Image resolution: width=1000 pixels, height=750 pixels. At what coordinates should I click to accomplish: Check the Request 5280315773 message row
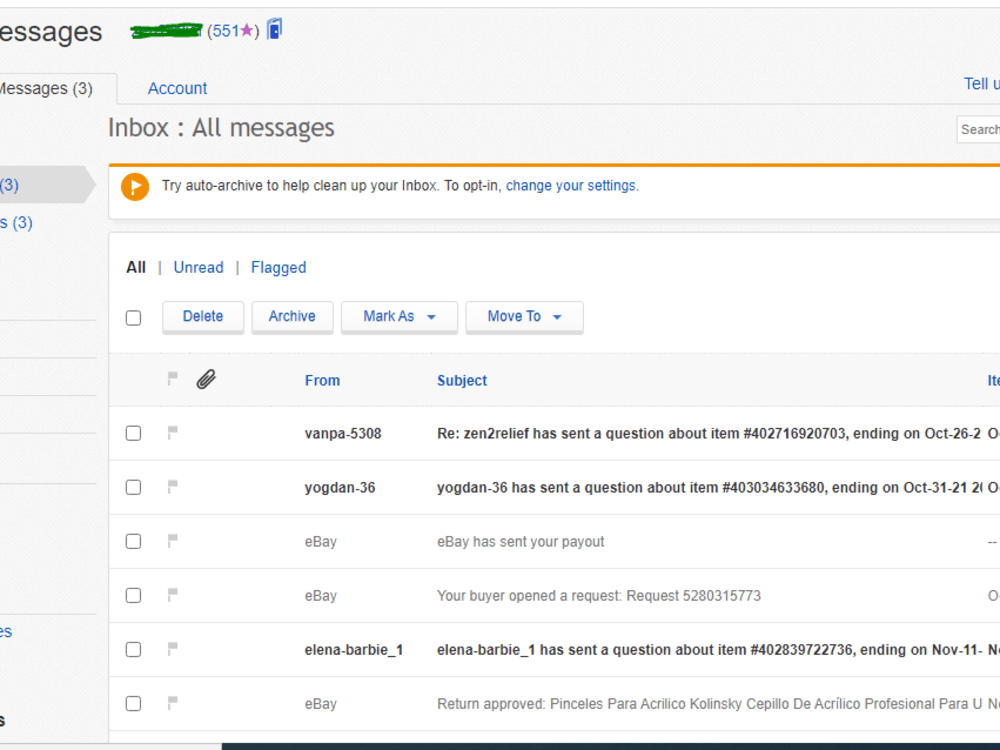tap(133, 595)
